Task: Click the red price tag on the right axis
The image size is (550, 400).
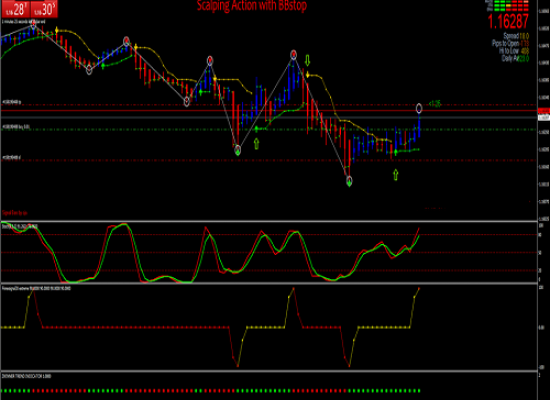Action: tap(544, 111)
